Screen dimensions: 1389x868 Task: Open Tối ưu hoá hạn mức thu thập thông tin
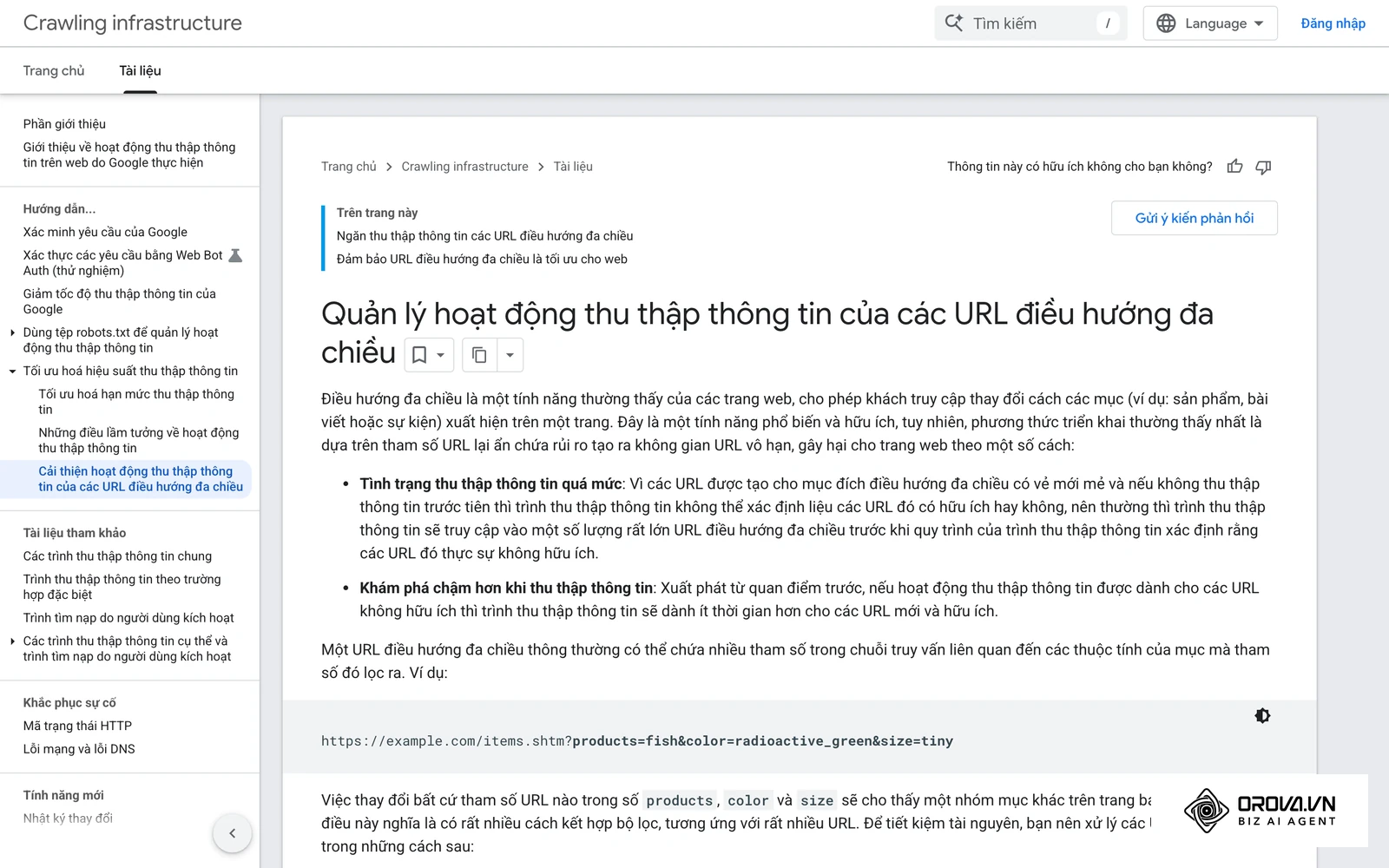136,402
